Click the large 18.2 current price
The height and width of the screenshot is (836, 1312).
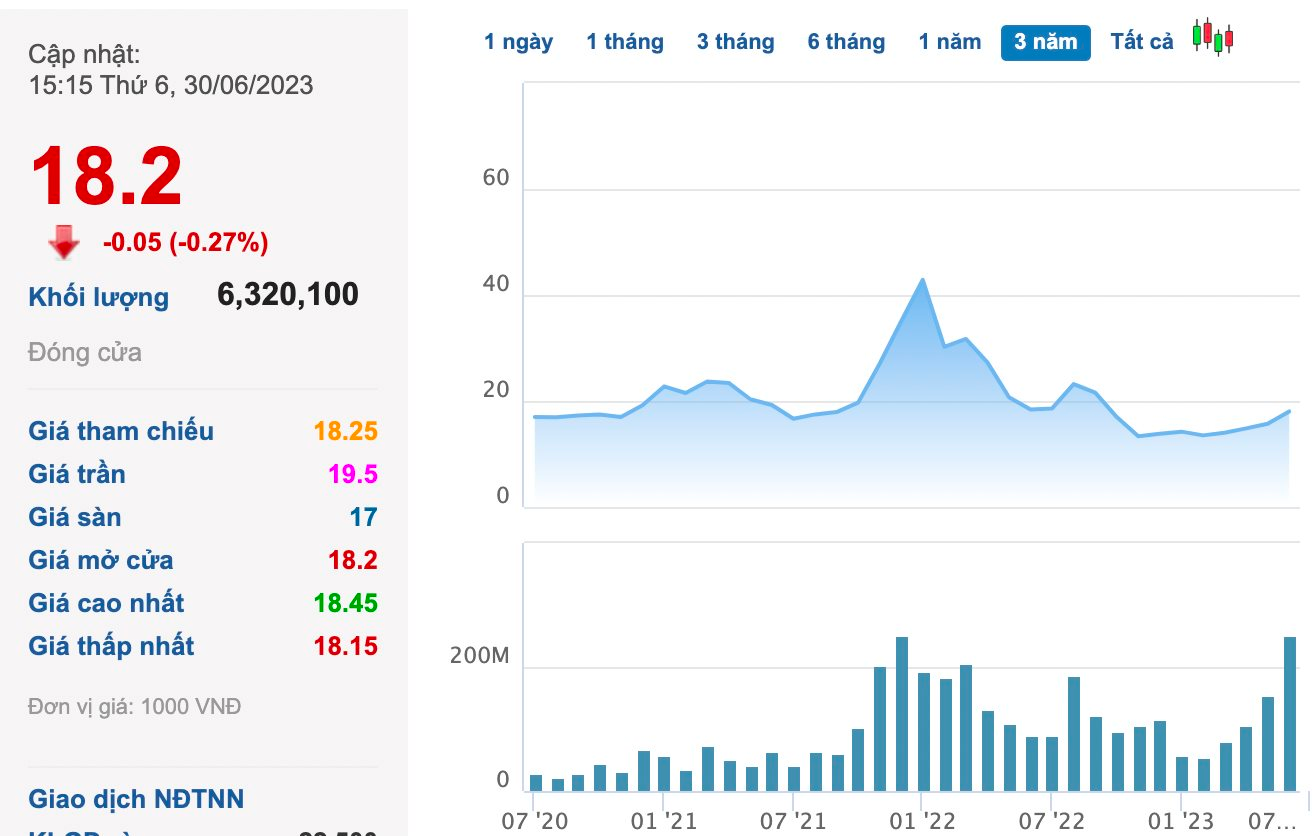(106, 178)
